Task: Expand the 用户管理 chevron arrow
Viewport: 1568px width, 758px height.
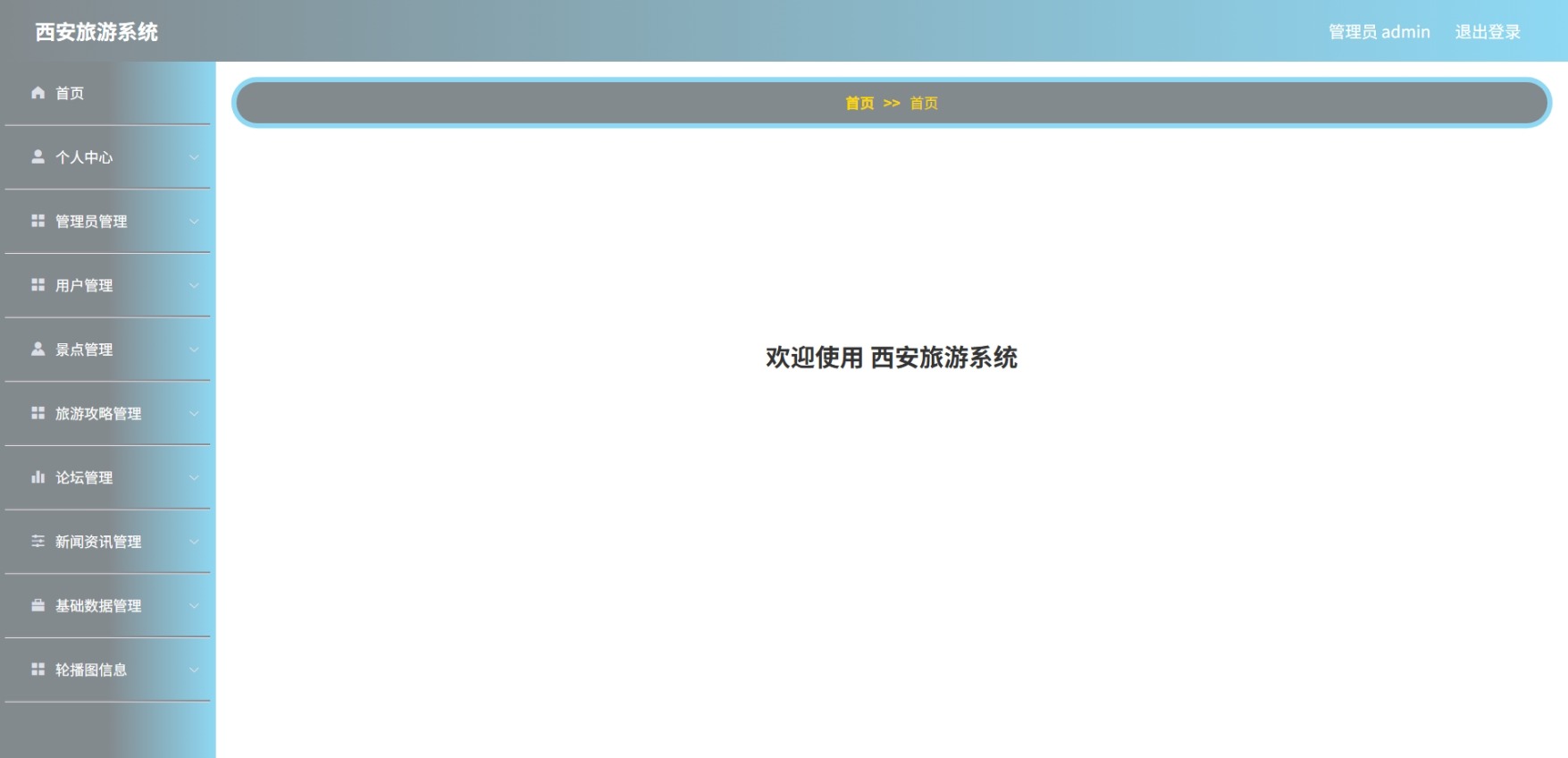Action: (x=194, y=286)
